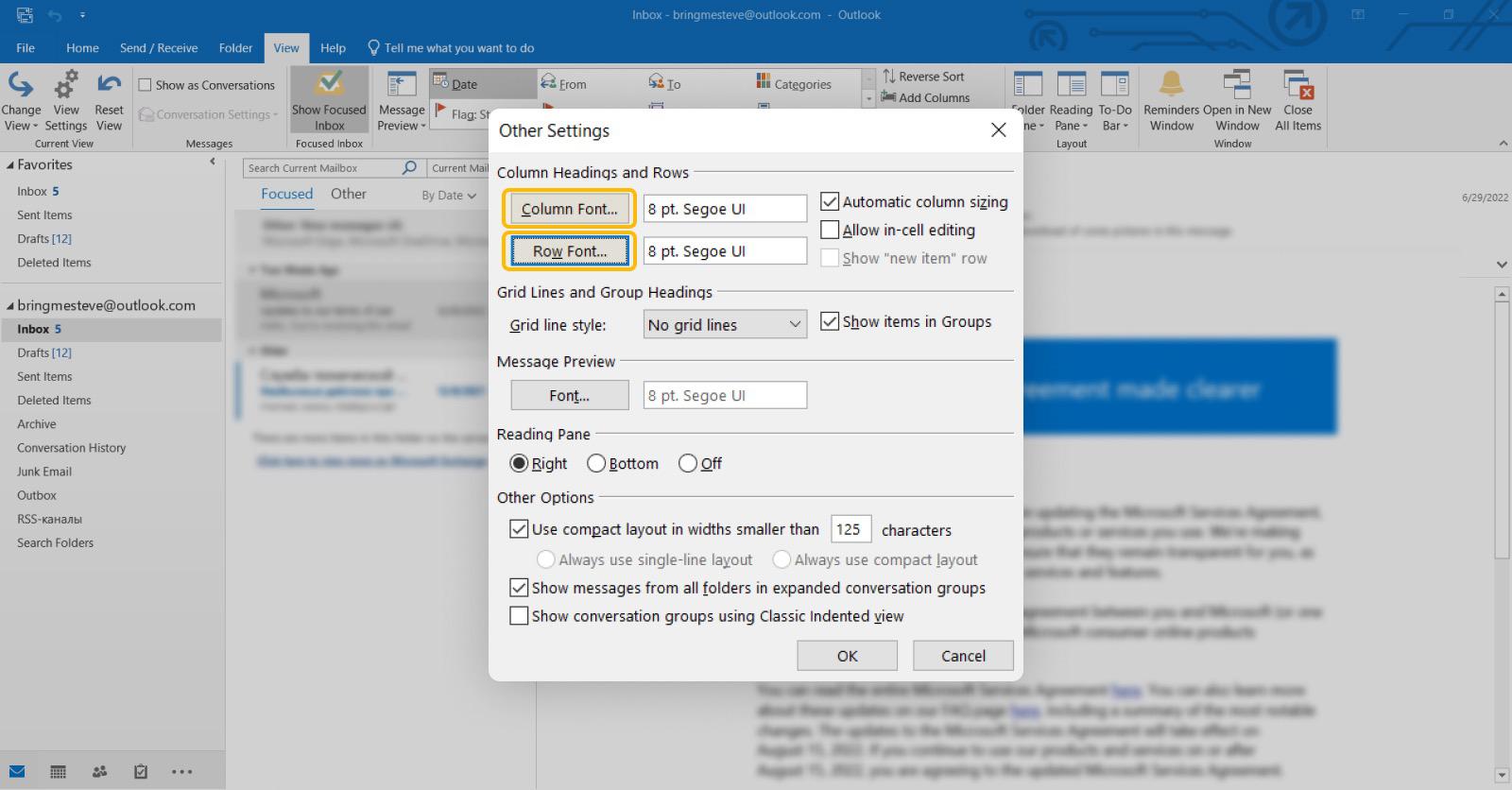Arrange messages by To
1512x790 pixels.
[664, 83]
